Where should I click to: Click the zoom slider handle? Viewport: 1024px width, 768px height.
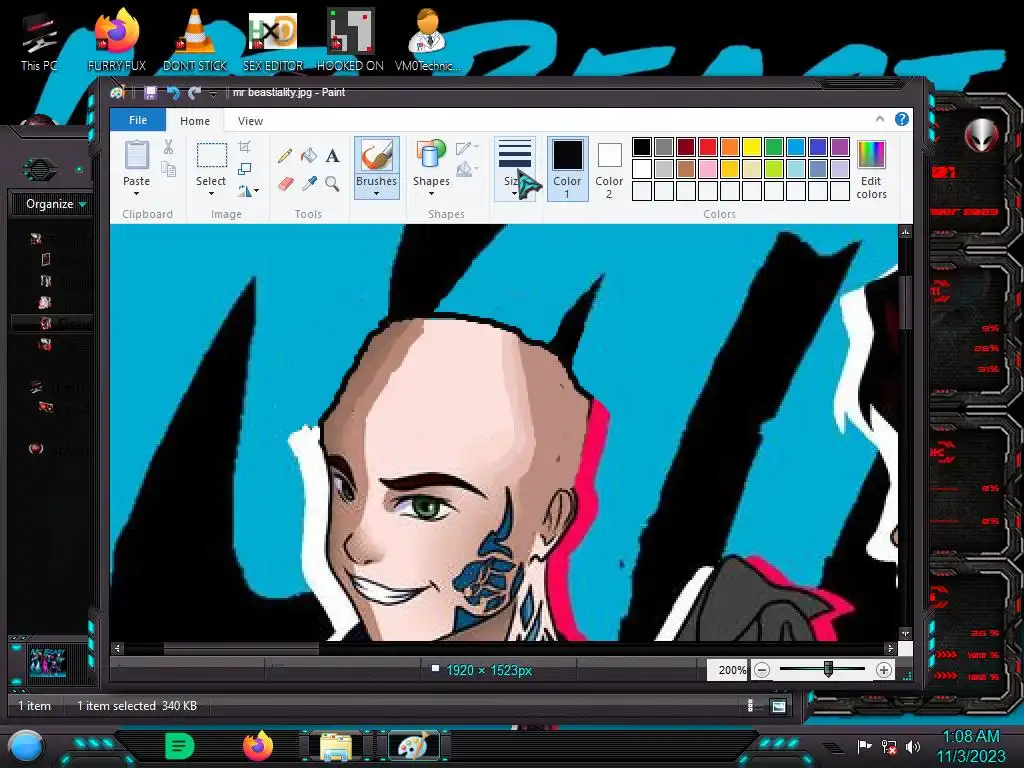[x=828, y=669]
